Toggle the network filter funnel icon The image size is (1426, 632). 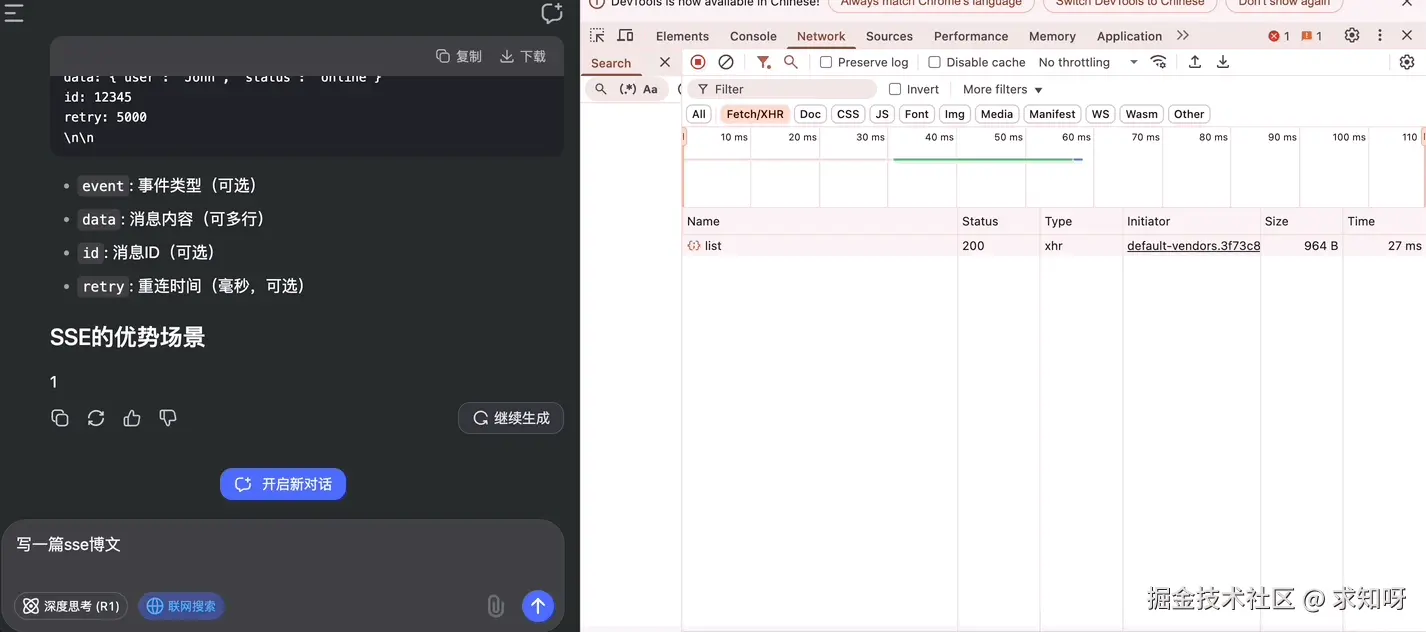tap(764, 62)
